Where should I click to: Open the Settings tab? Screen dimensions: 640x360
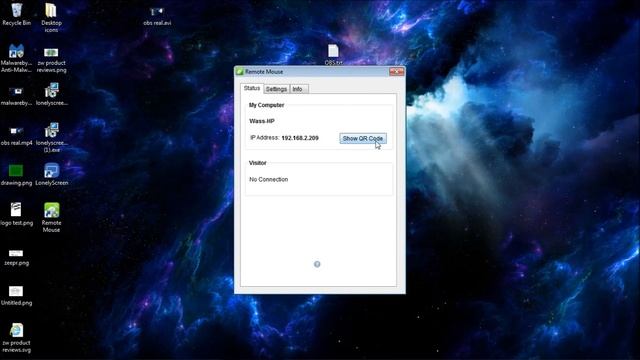(x=276, y=89)
